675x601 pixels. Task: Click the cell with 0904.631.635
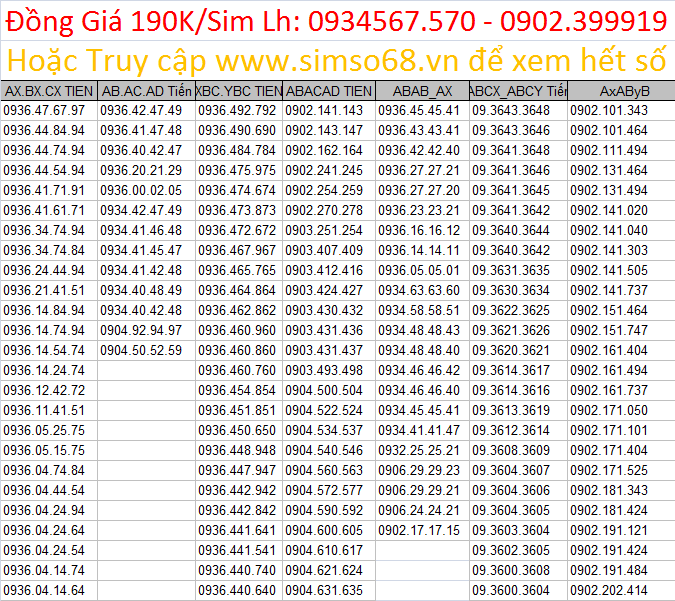(x=324, y=591)
